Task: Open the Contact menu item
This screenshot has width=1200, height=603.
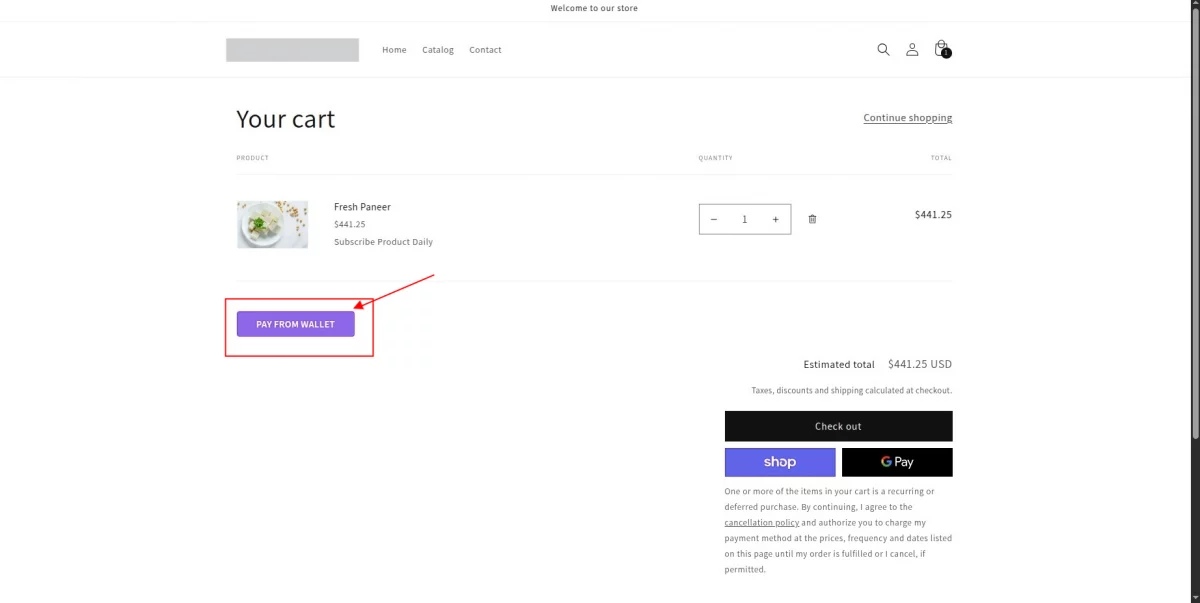Action: (485, 49)
